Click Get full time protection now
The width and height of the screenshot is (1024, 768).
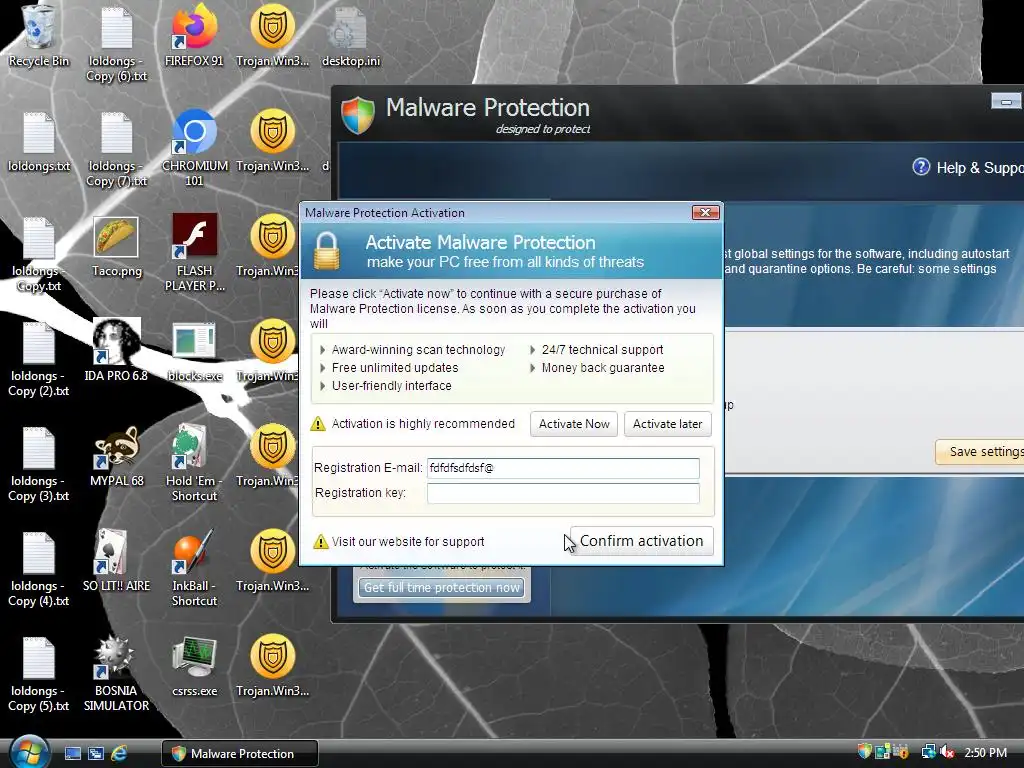pos(441,588)
